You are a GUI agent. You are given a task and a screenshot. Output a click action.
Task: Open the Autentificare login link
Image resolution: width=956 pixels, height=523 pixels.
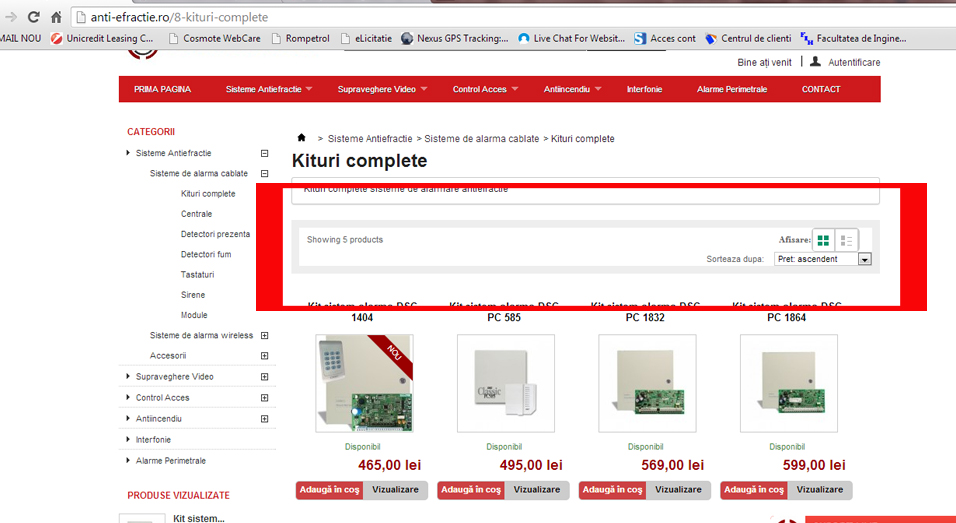pos(854,62)
